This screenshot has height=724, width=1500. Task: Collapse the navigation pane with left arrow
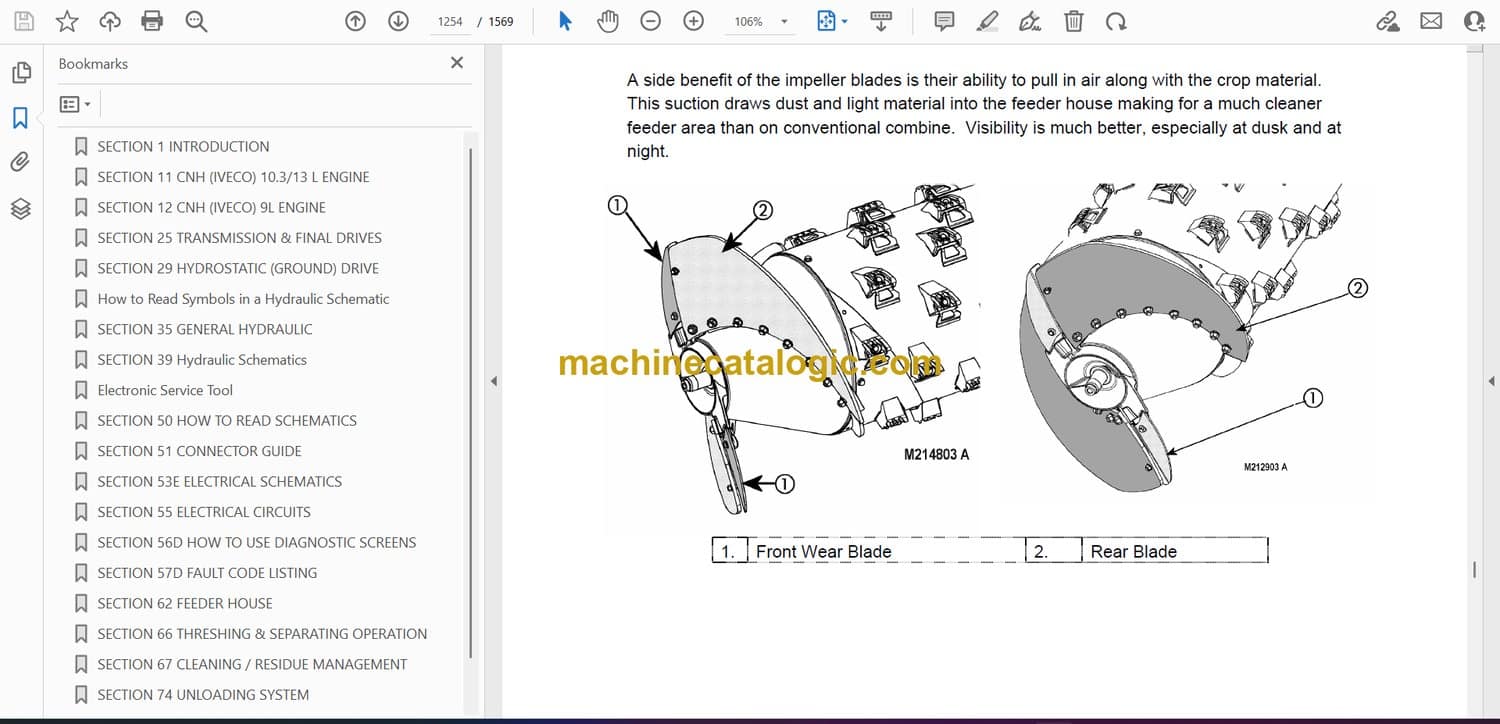click(493, 381)
